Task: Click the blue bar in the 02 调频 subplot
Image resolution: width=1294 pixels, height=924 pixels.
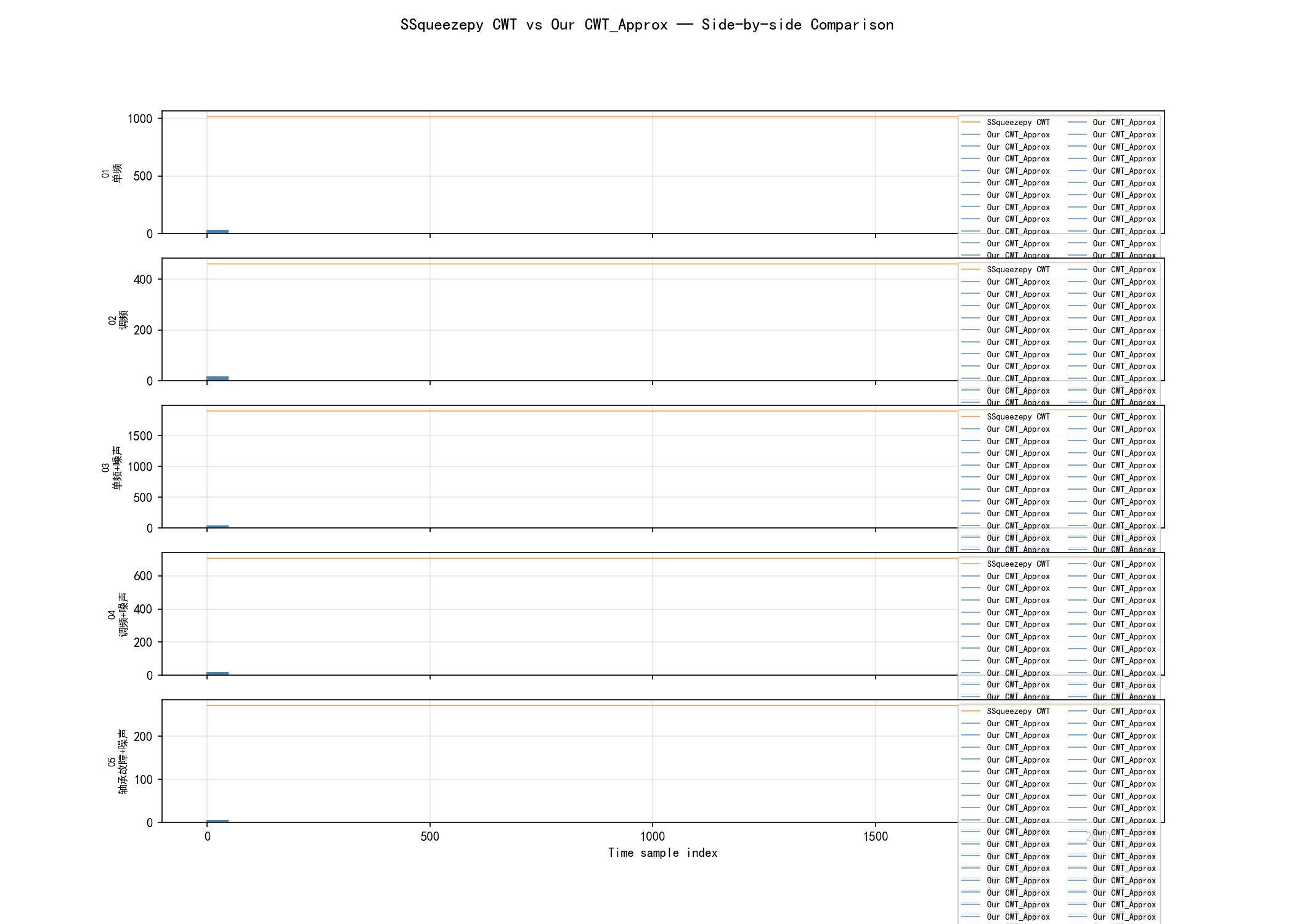Action: pos(218,378)
